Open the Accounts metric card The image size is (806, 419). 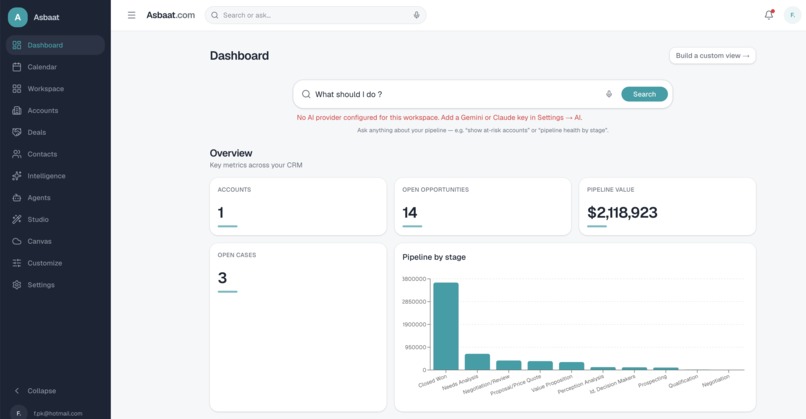[298, 207]
